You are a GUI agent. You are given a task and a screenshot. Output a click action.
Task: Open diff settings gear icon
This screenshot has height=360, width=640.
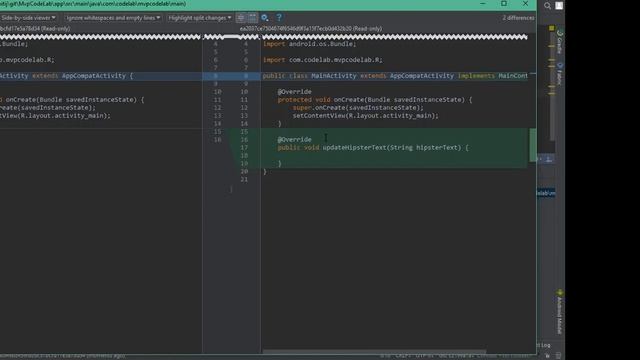point(265,18)
